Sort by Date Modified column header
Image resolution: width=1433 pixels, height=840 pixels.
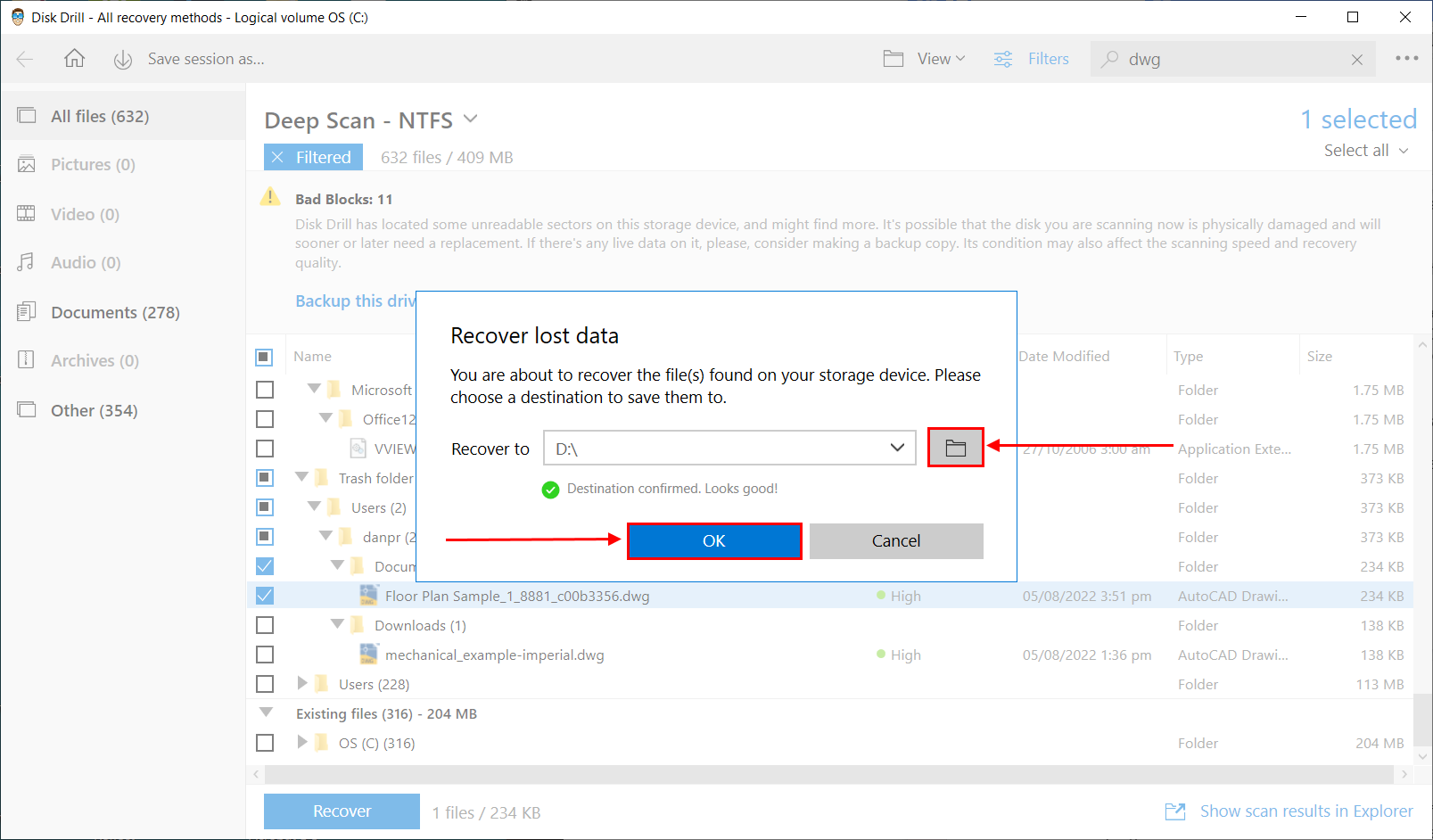point(1064,357)
